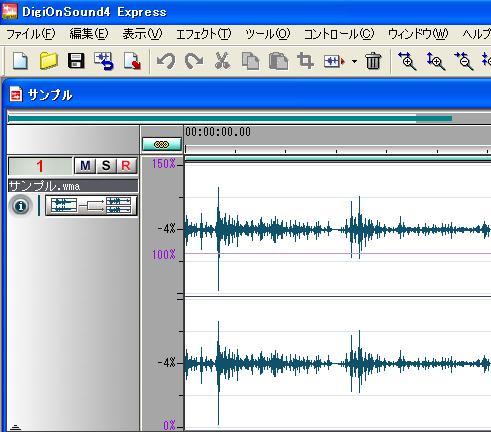
Task: Click the 150% scale label
Action: point(164,163)
